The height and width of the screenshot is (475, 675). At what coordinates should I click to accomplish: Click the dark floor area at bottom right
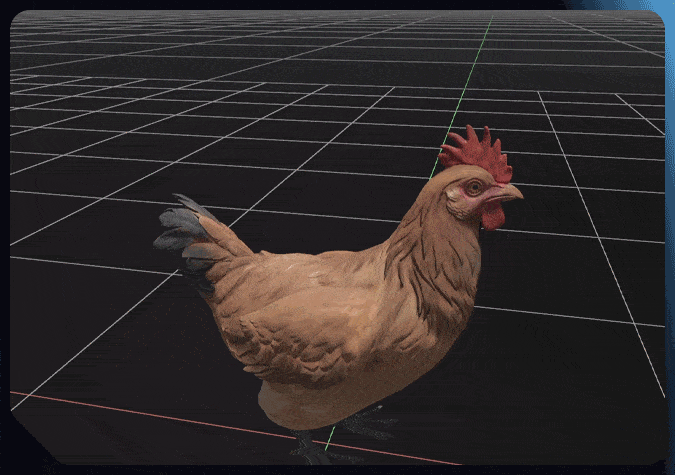coord(580,420)
